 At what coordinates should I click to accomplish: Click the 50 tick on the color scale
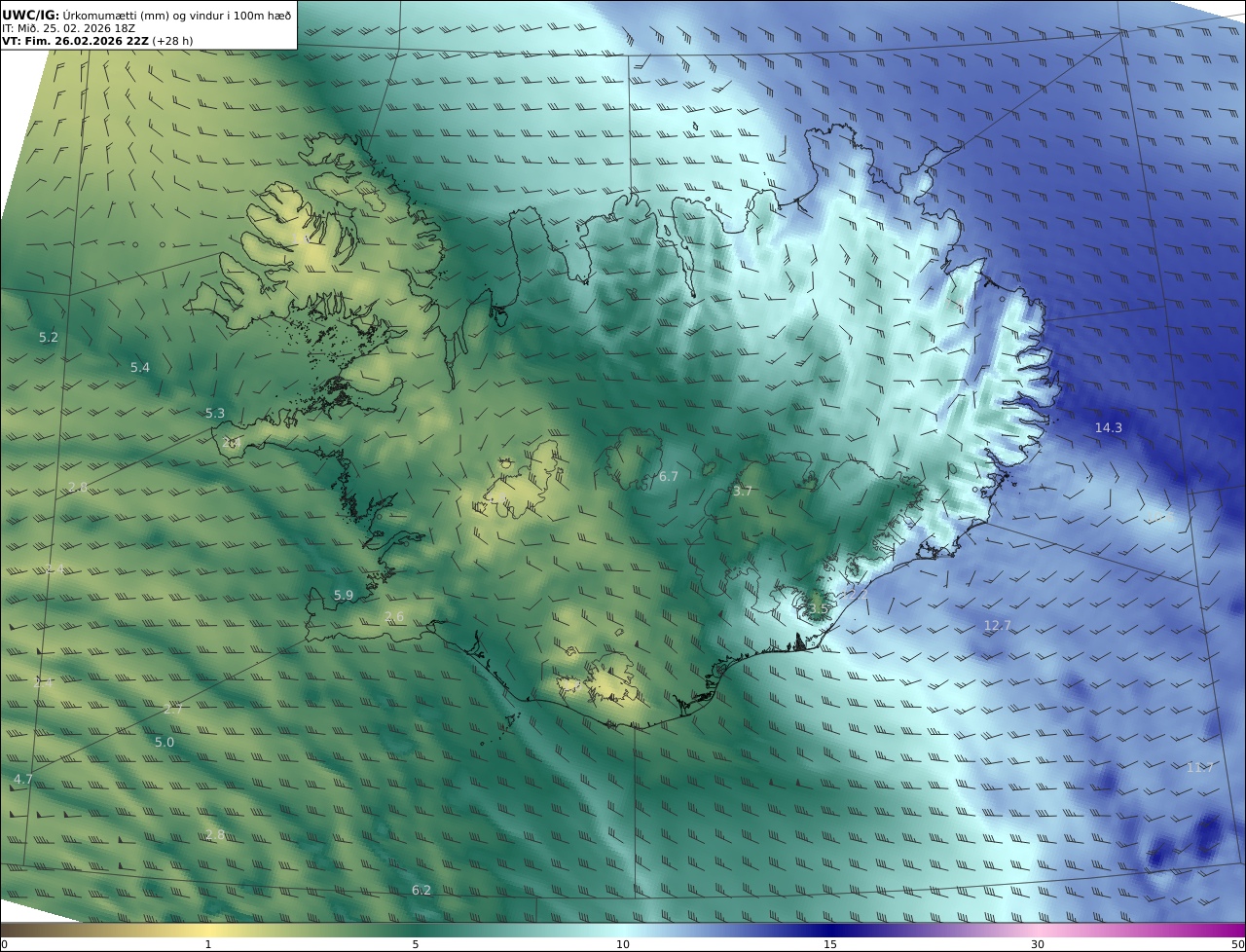coord(1238,944)
